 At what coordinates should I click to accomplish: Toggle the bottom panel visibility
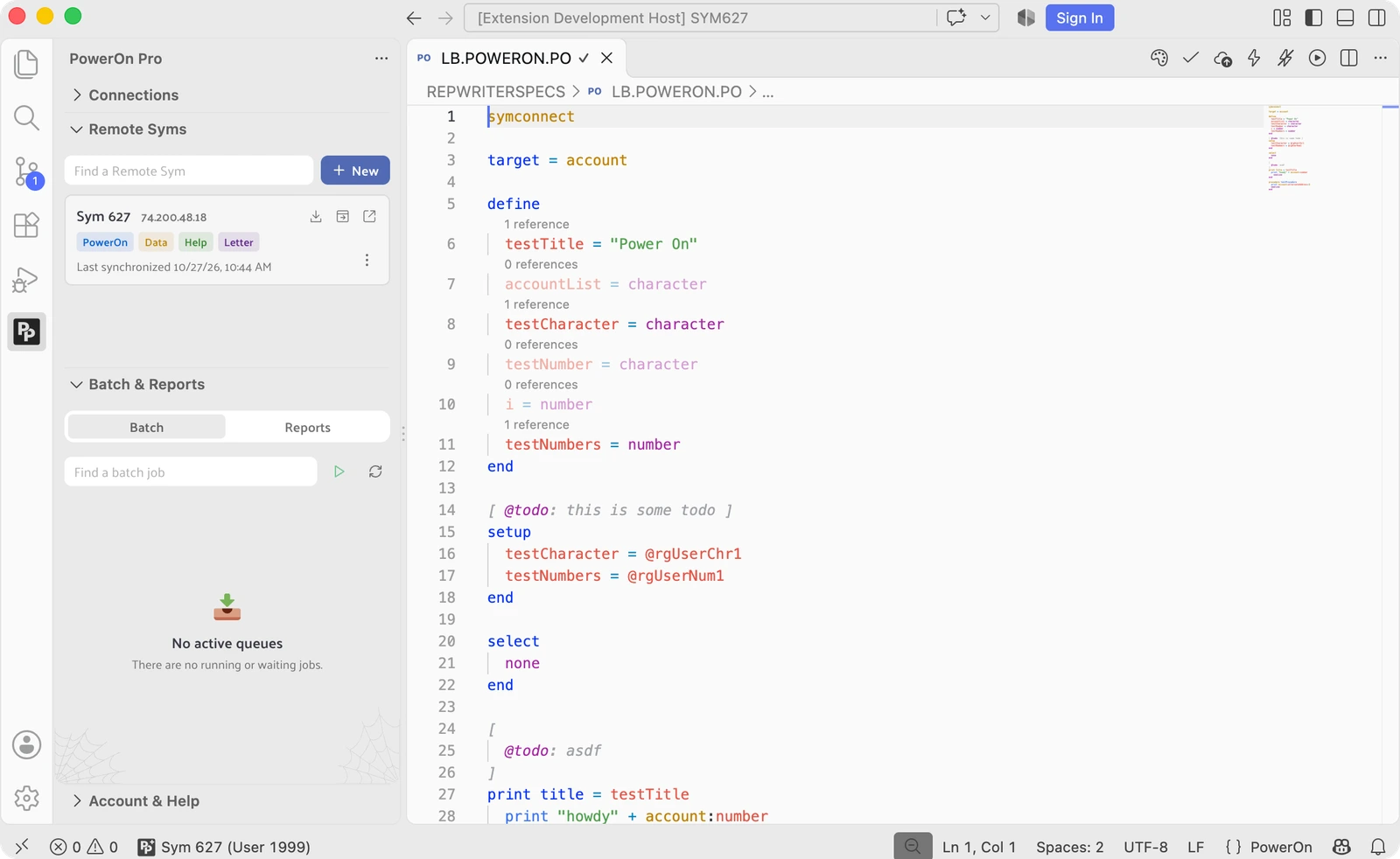[x=1346, y=17]
